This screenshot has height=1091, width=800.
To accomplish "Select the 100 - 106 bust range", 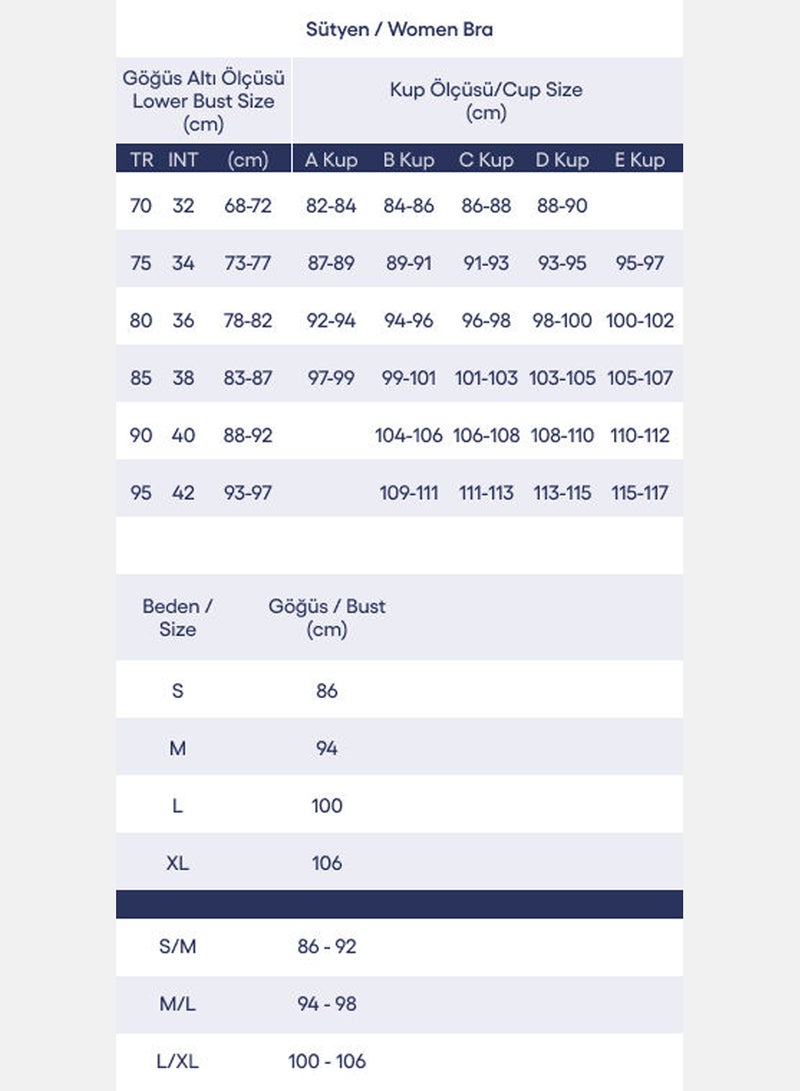I will click(327, 1062).
